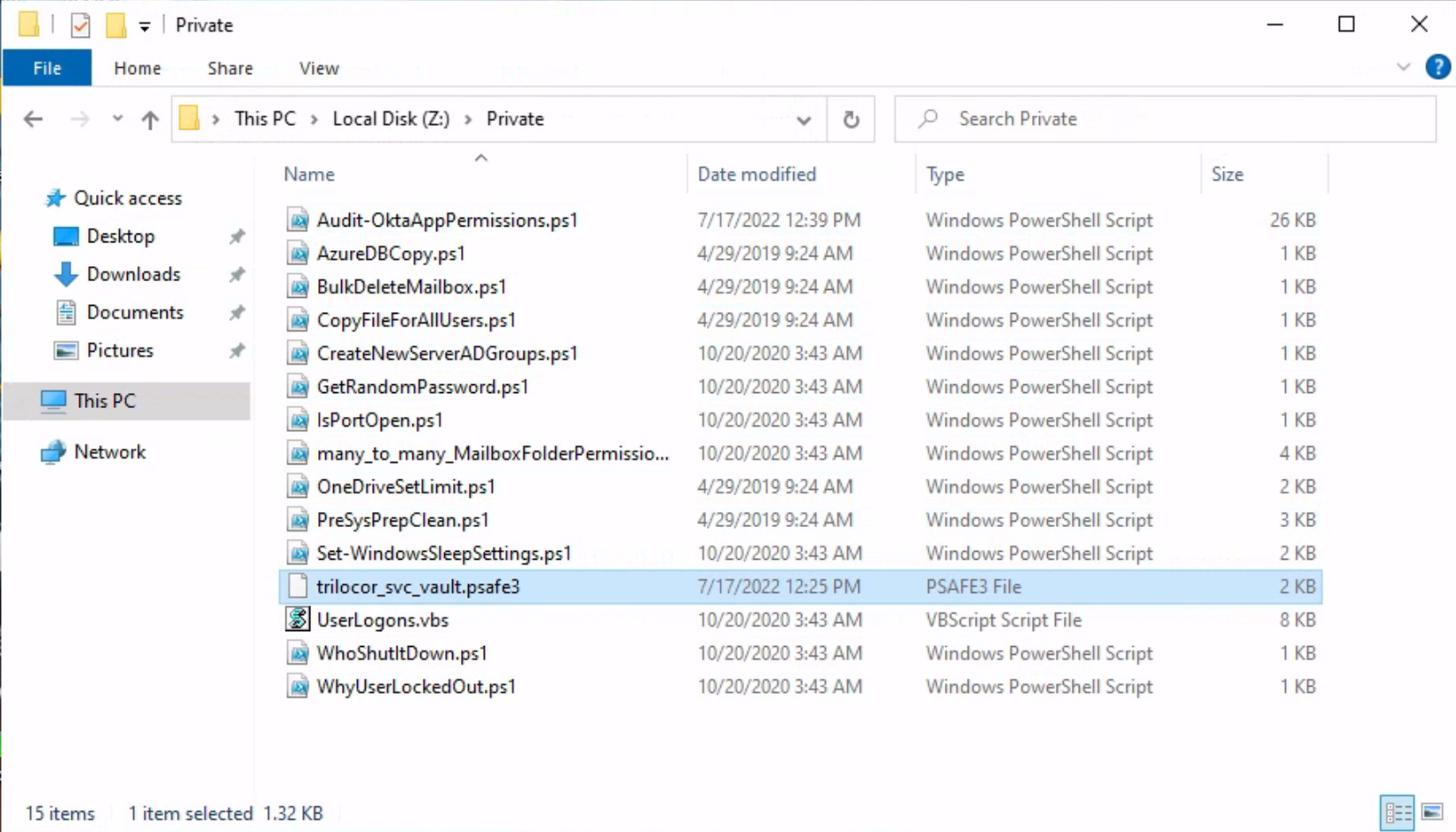Open Desktop in the navigation pane

[121, 236]
